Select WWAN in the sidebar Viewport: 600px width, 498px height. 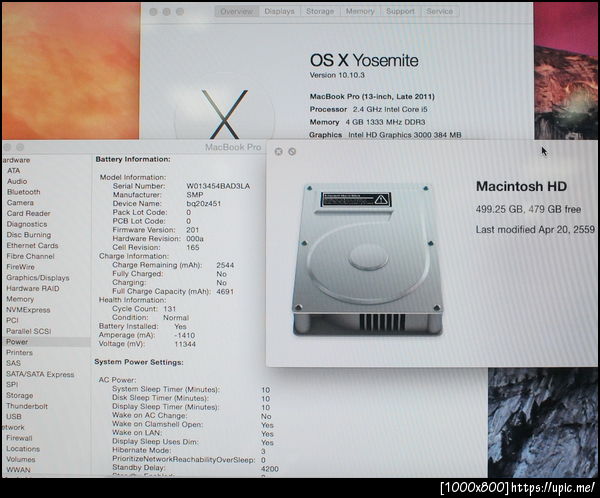click(x=18, y=470)
